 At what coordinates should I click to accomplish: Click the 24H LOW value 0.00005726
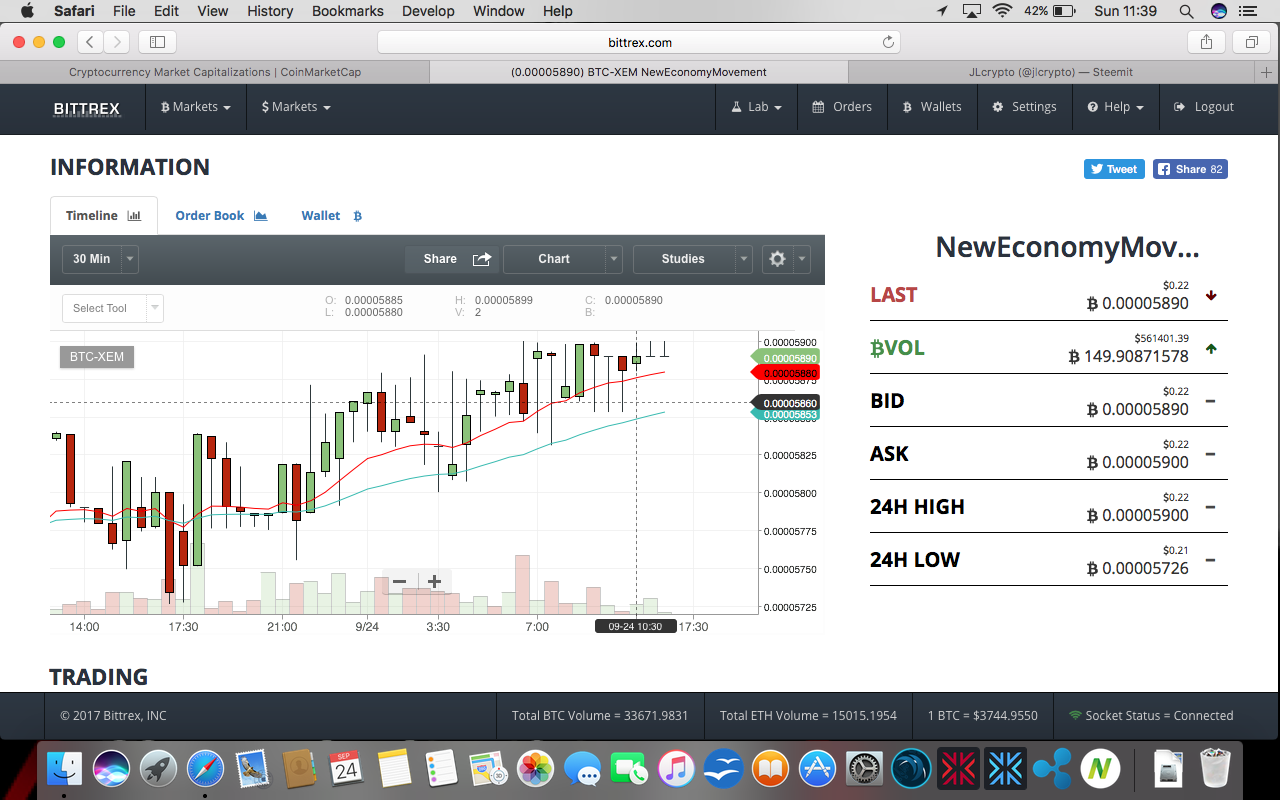click(x=1138, y=569)
